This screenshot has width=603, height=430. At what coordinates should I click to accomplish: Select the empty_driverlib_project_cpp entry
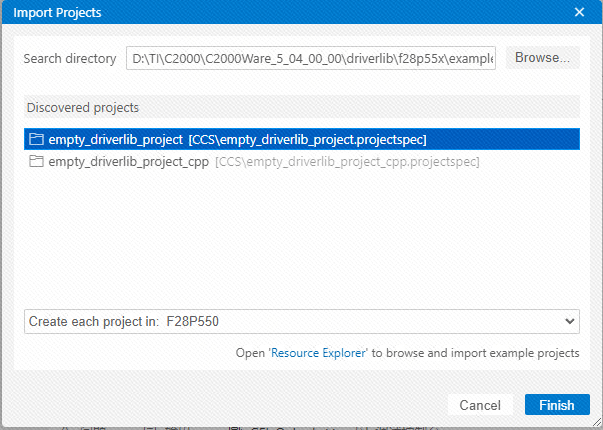click(302, 161)
